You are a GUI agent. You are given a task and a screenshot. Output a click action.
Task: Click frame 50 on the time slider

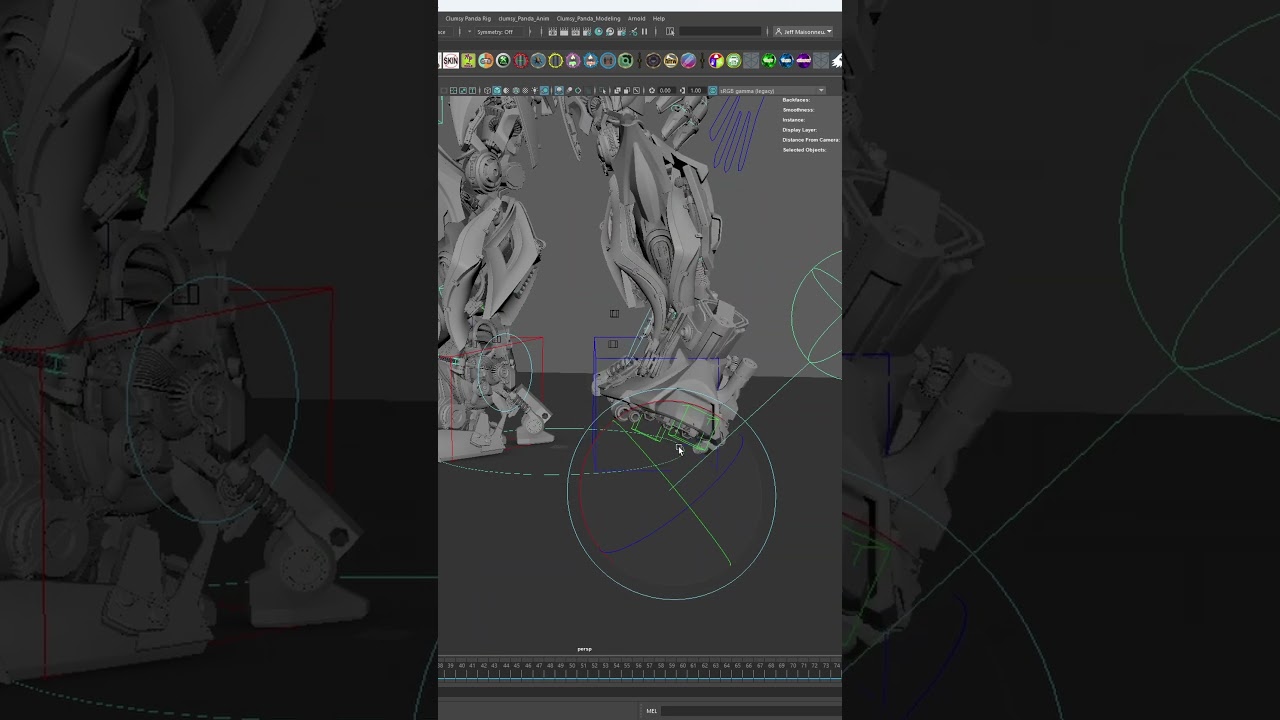tap(573, 665)
